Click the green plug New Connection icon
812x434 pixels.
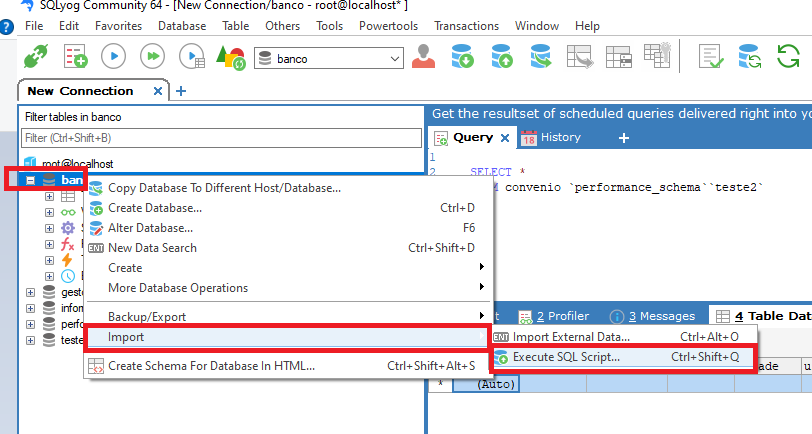pyautogui.click(x=34, y=57)
